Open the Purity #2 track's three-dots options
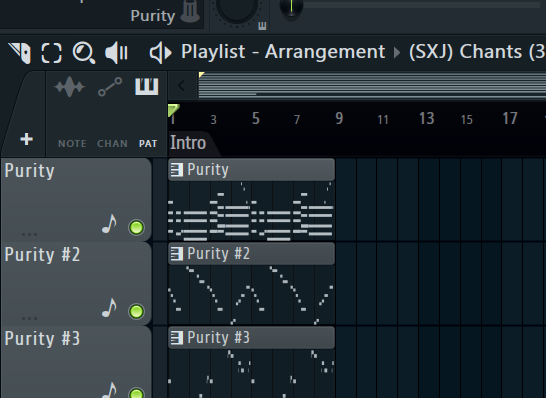 coord(29,318)
